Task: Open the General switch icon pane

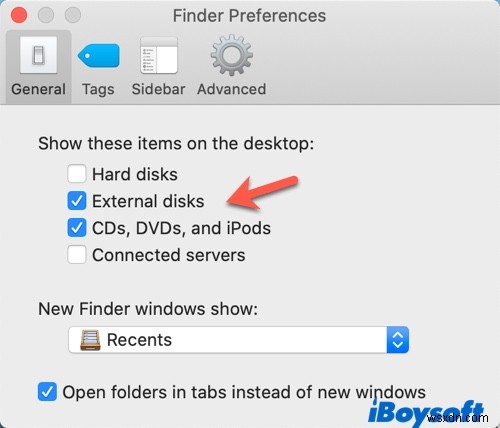Action: (x=38, y=55)
